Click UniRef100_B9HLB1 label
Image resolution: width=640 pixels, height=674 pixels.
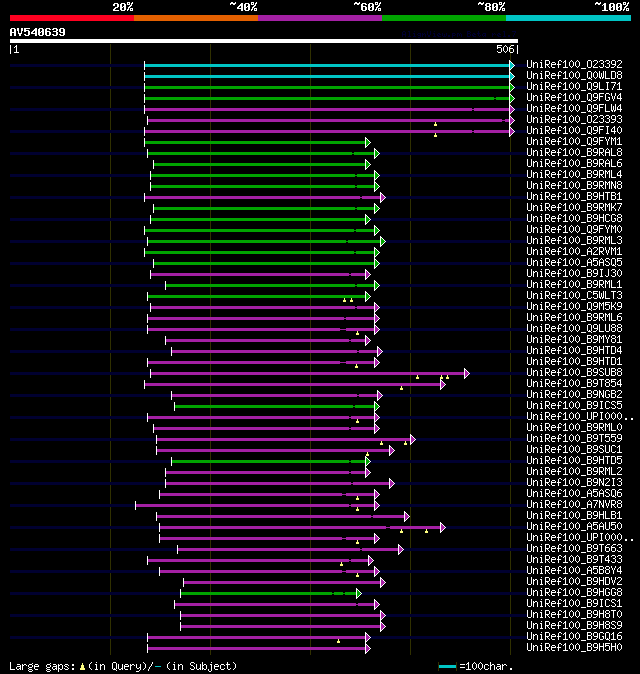coord(574,515)
